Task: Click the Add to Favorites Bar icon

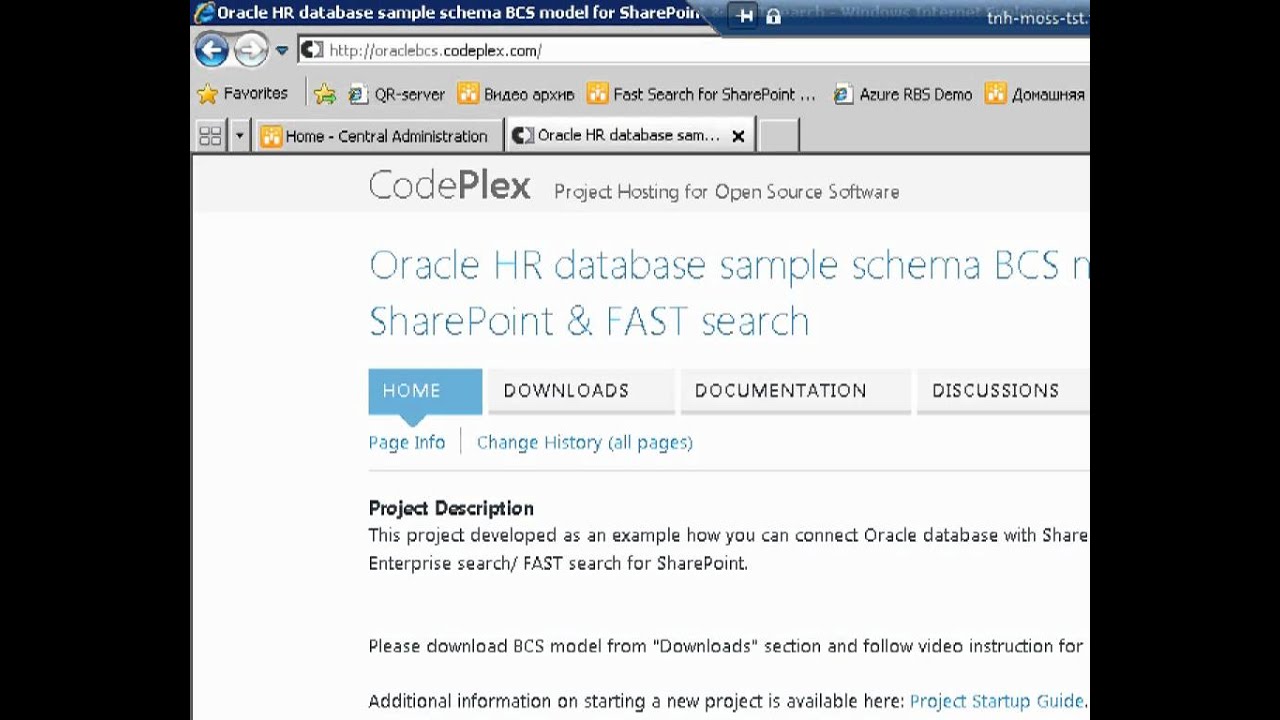Action: coord(324,94)
